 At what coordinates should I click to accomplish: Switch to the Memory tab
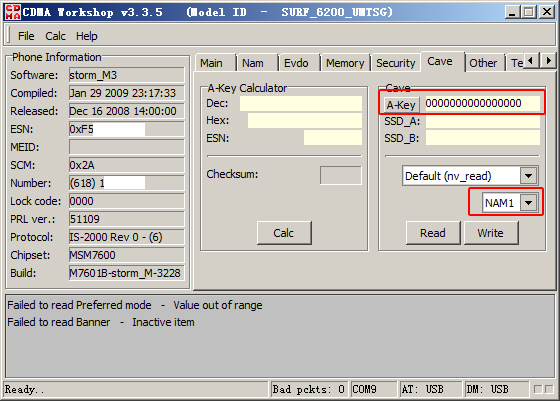click(x=345, y=63)
